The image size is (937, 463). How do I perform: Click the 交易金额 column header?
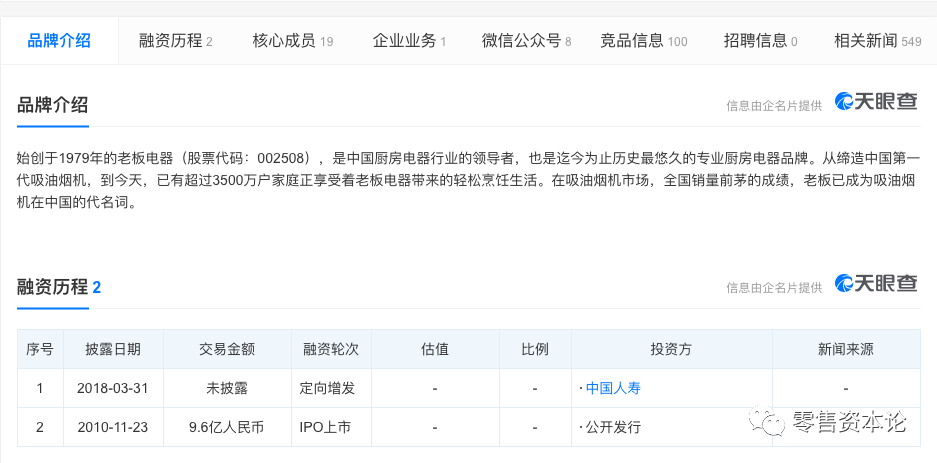[227, 349]
